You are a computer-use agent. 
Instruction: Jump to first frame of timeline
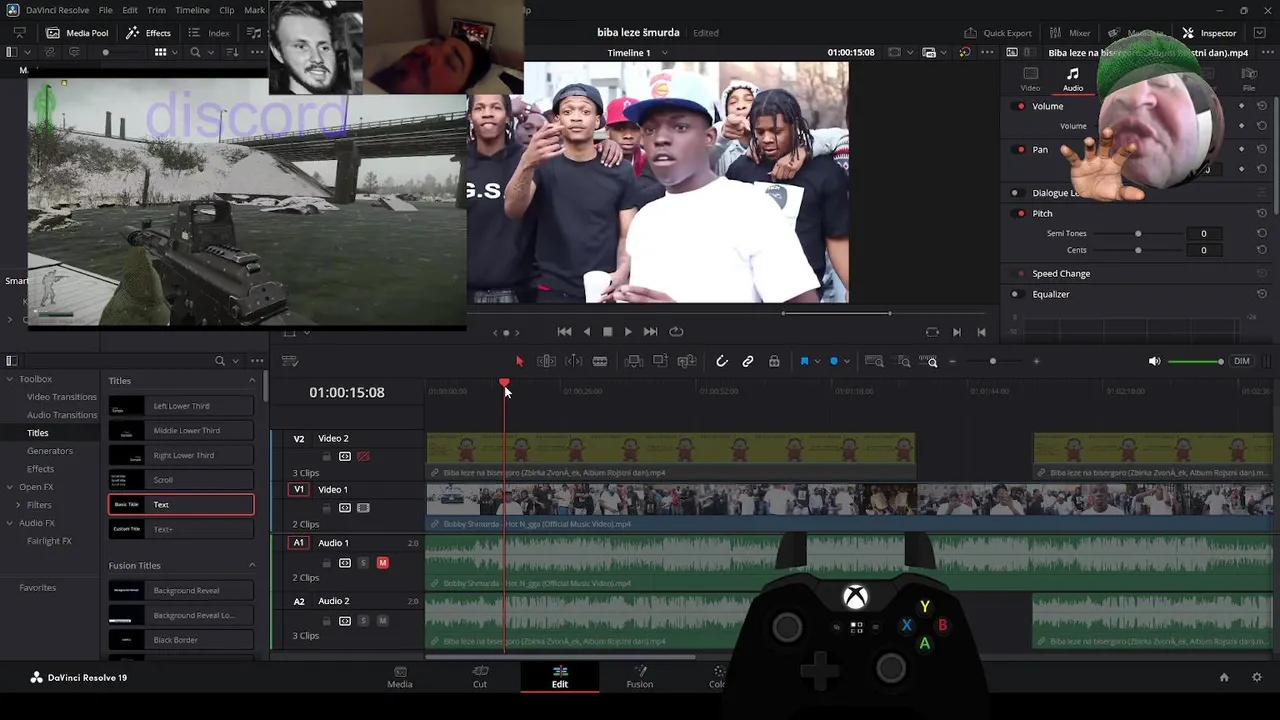point(564,332)
